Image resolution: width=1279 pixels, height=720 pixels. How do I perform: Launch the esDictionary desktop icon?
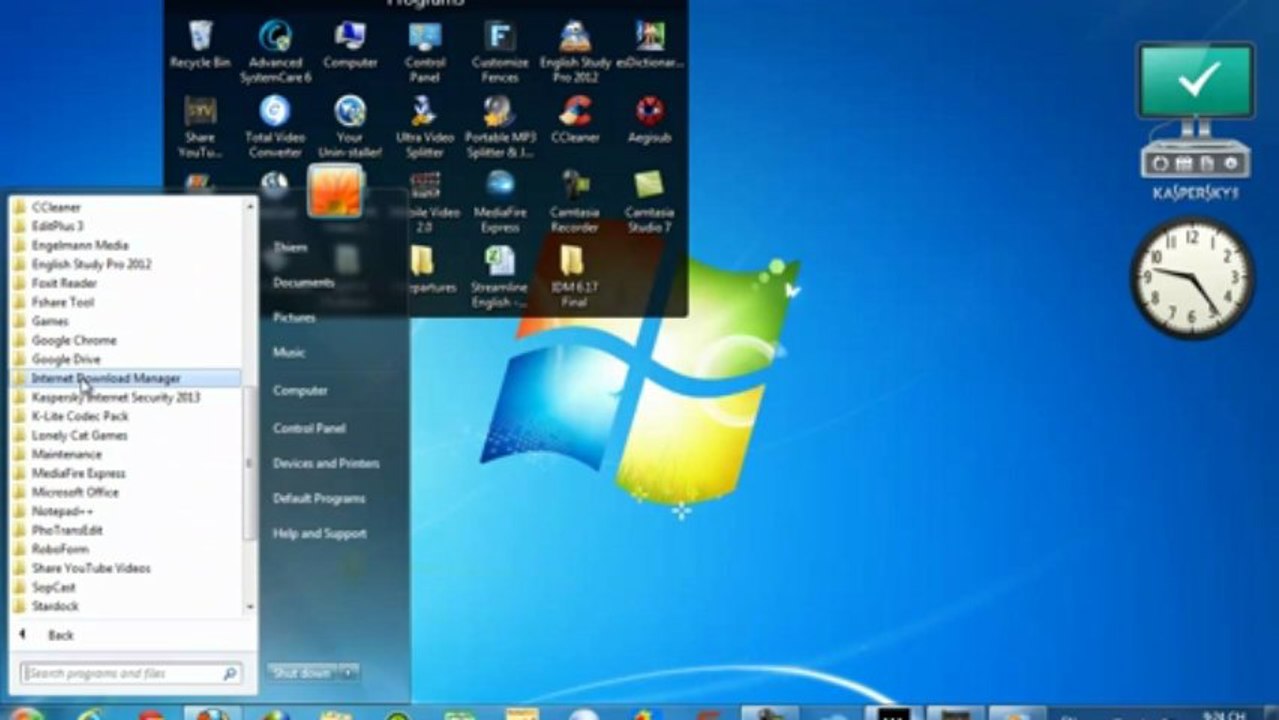point(650,45)
